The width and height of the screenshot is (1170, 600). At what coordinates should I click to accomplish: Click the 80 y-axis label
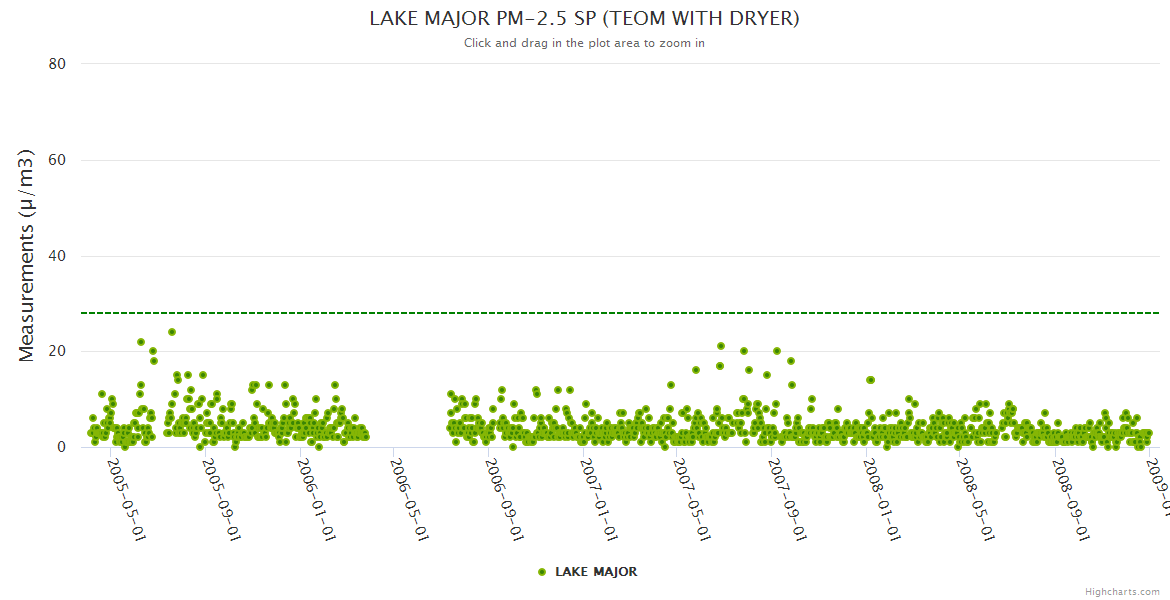pyautogui.click(x=57, y=64)
